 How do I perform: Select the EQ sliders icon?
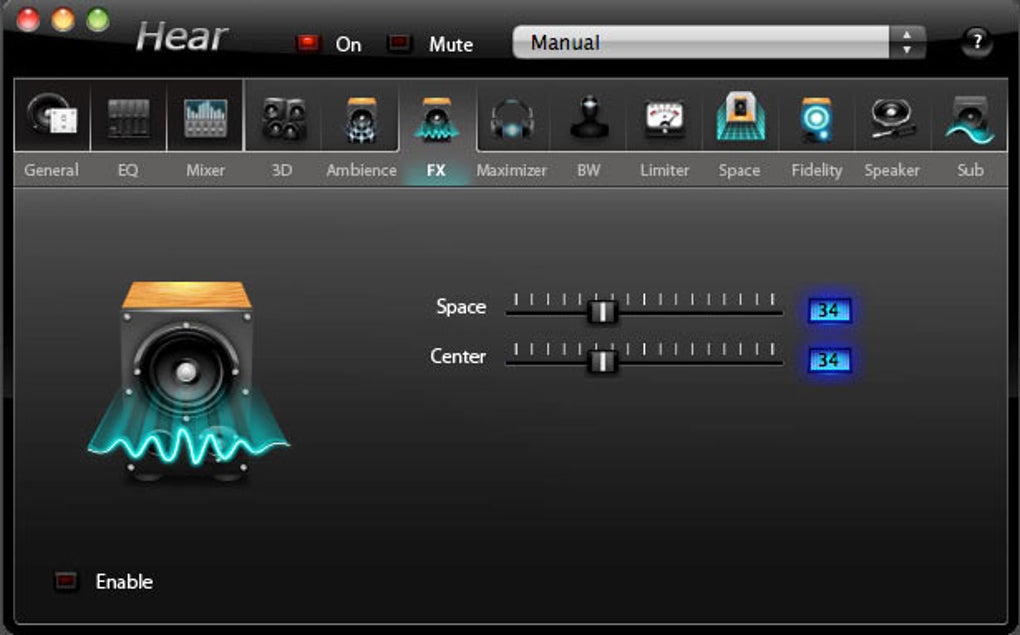(128, 118)
